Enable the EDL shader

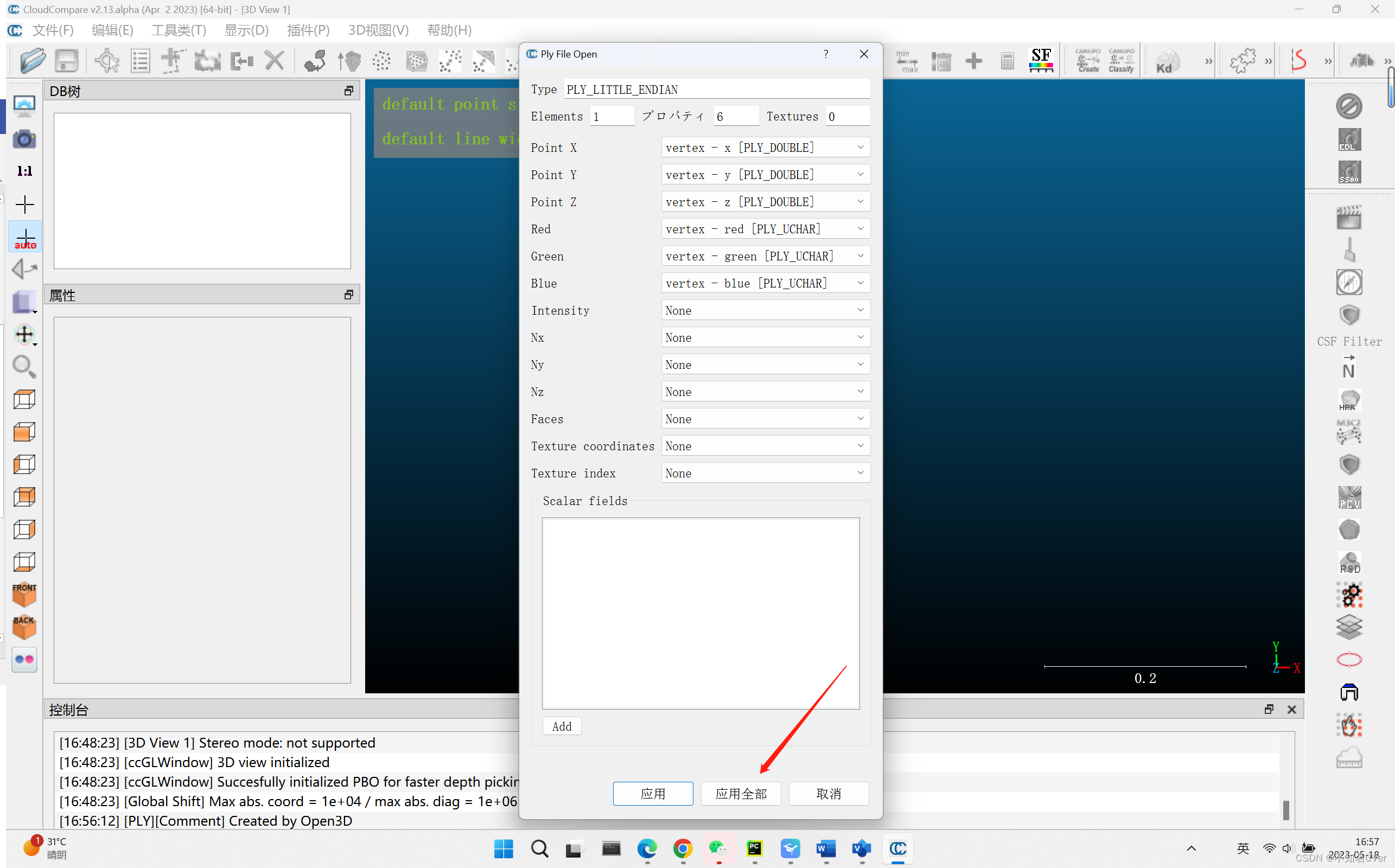click(1349, 139)
